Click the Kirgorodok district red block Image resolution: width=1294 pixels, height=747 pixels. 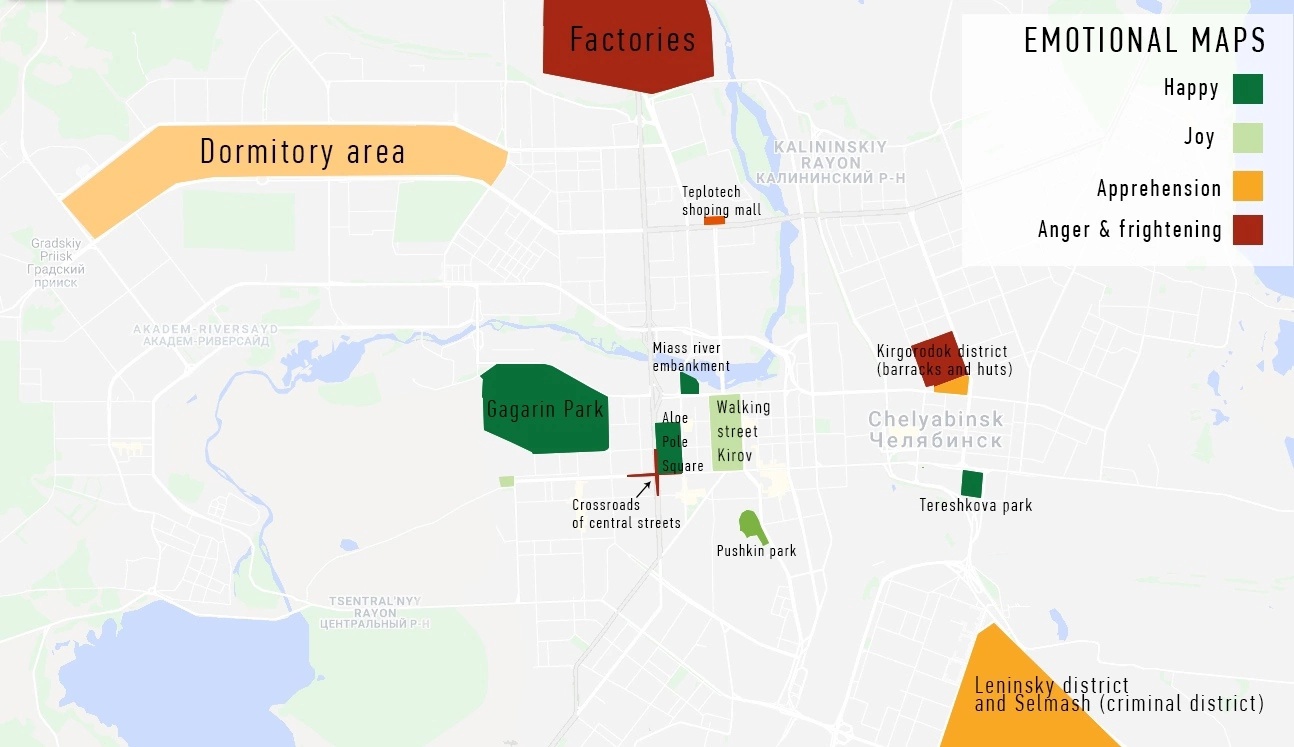coord(937,359)
